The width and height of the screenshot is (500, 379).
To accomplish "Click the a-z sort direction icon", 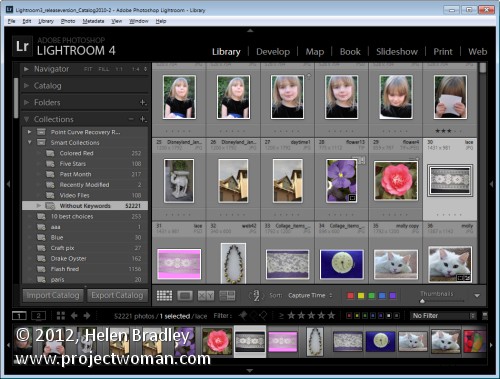I will tap(256, 295).
